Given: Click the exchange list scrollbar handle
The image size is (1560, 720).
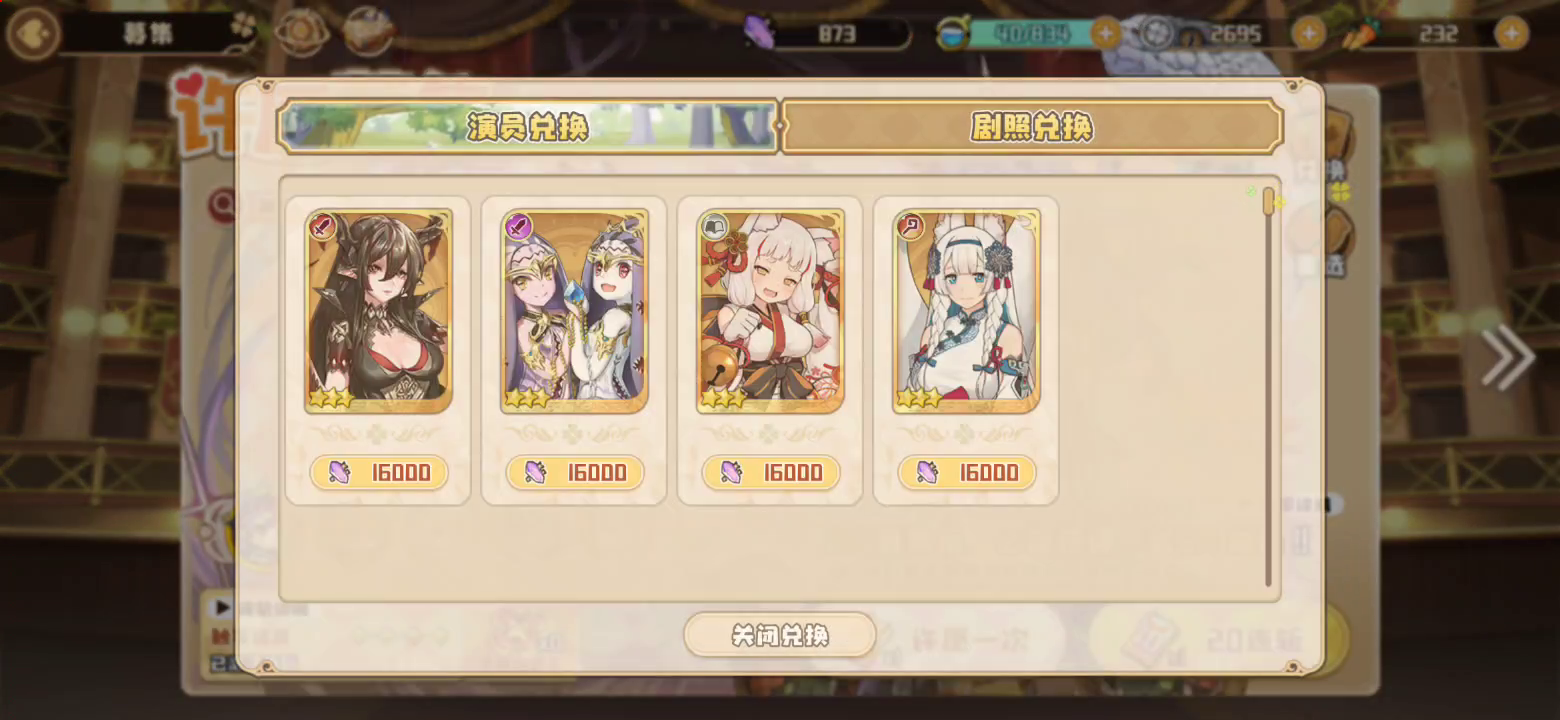Looking at the screenshot, I should coord(1268,202).
